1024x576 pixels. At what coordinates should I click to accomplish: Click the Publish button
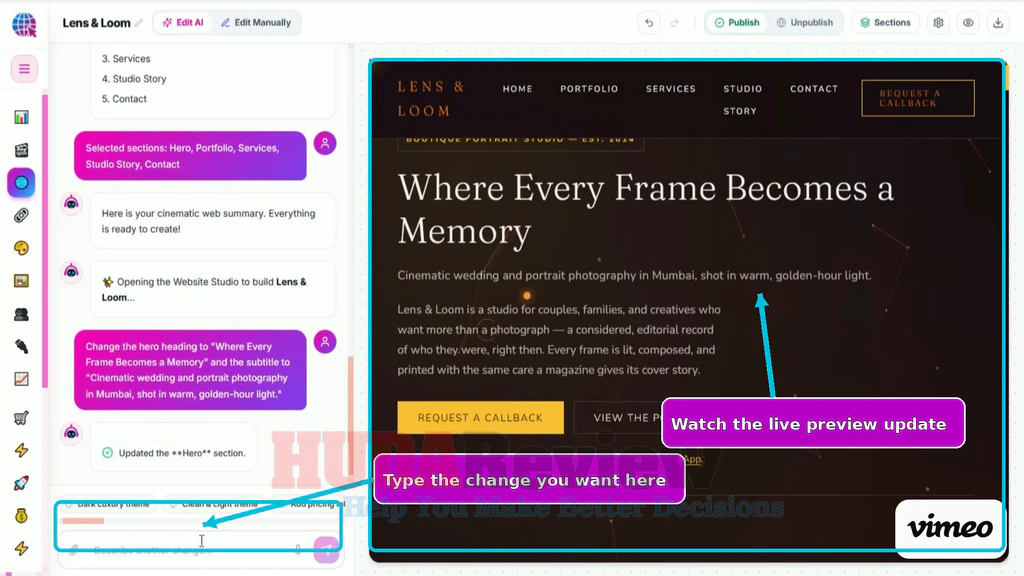coord(737,23)
